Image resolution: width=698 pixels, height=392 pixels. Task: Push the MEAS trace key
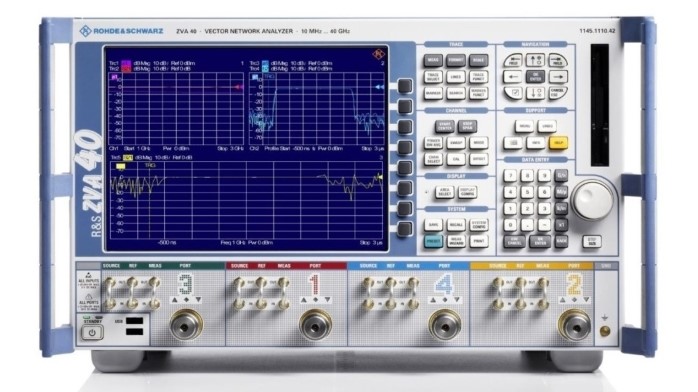433,61
